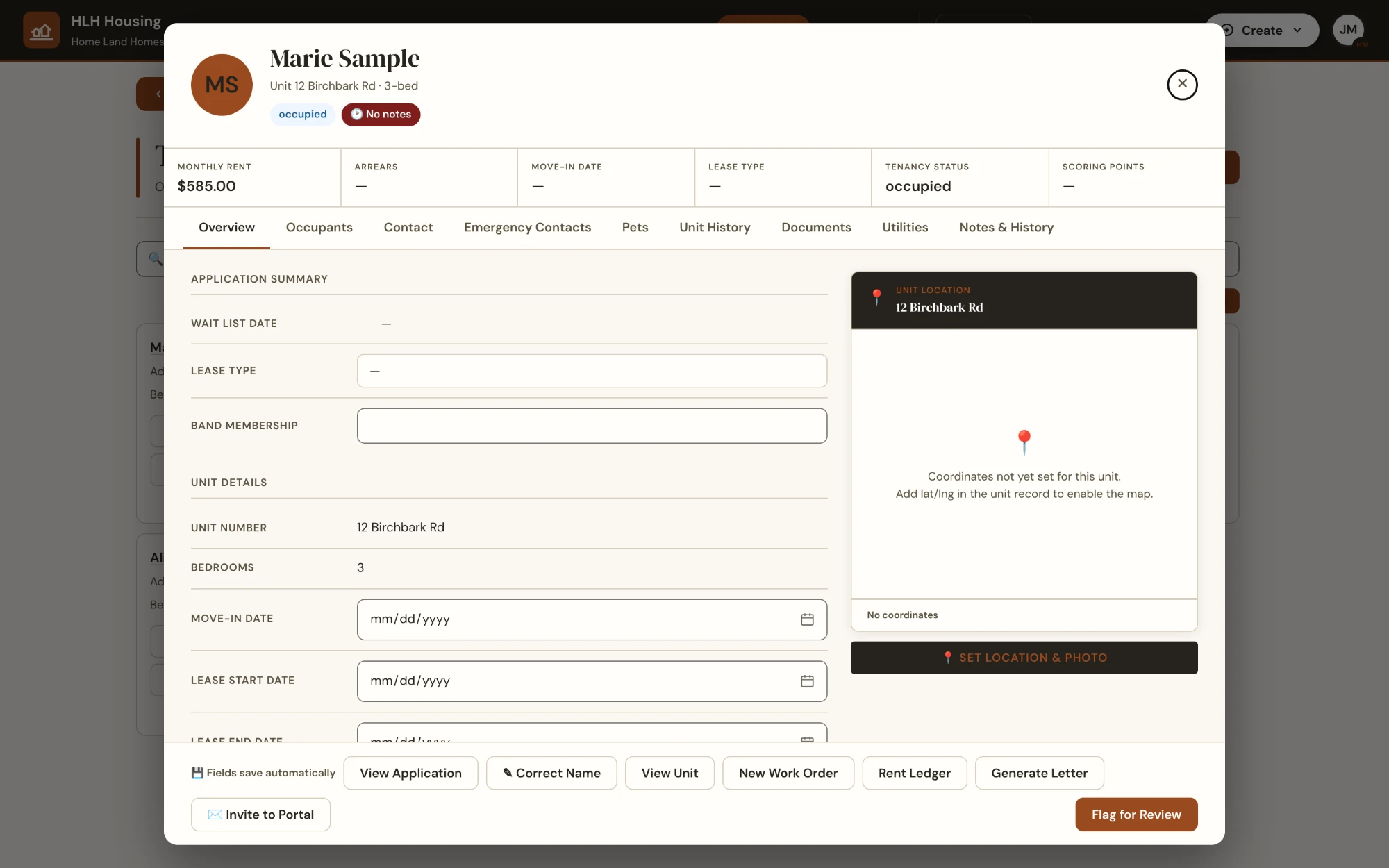Screen dimensions: 1389x868
Task: Close the Marie Sample tenant dialog
Action: [1182, 85]
